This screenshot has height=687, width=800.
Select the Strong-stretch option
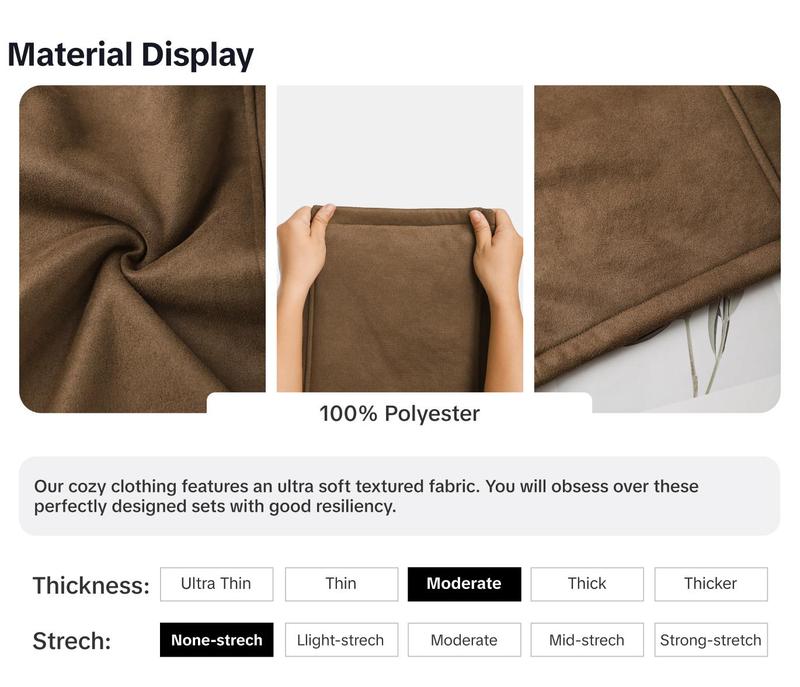(711, 640)
